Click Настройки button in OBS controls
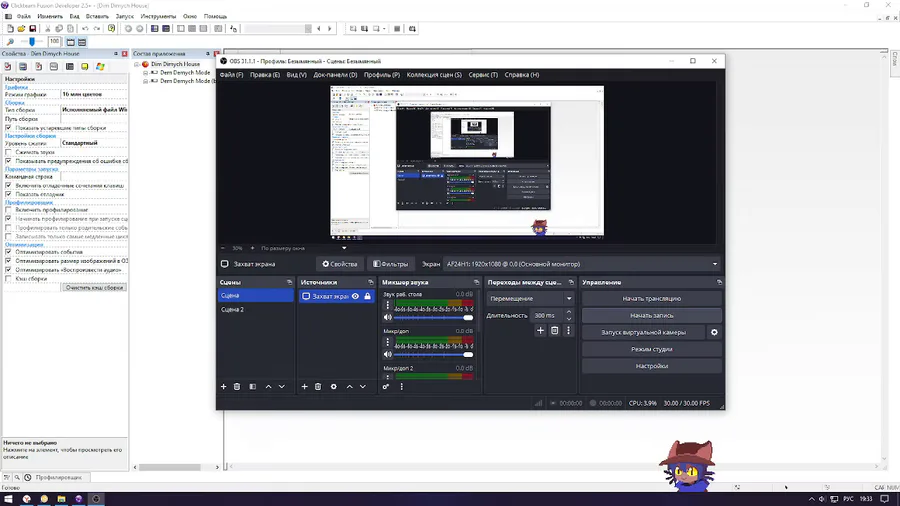 (x=651, y=365)
